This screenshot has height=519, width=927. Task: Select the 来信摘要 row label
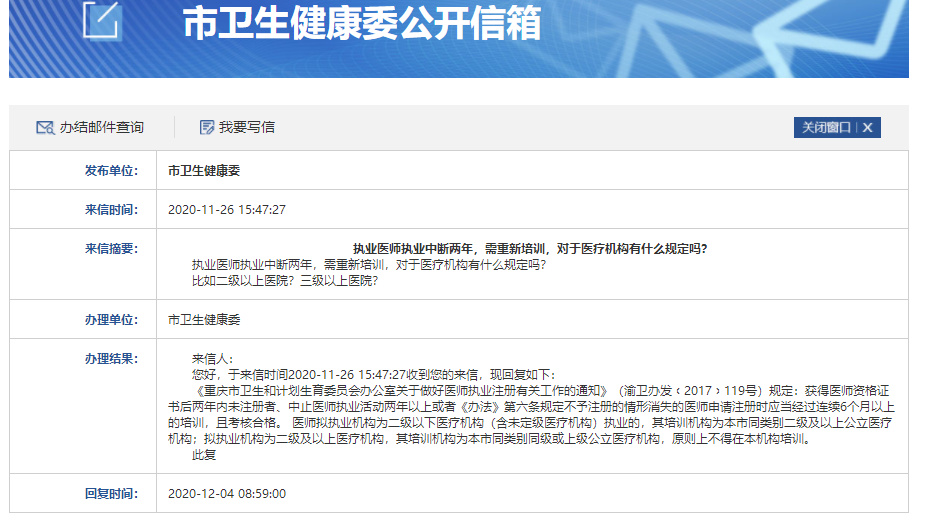(x=111, y=248)
